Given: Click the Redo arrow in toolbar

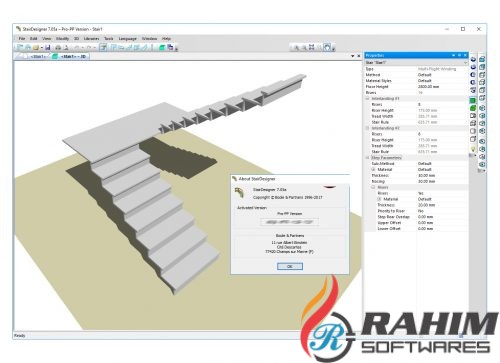Looking at the screenshot, I should (89, 48).
